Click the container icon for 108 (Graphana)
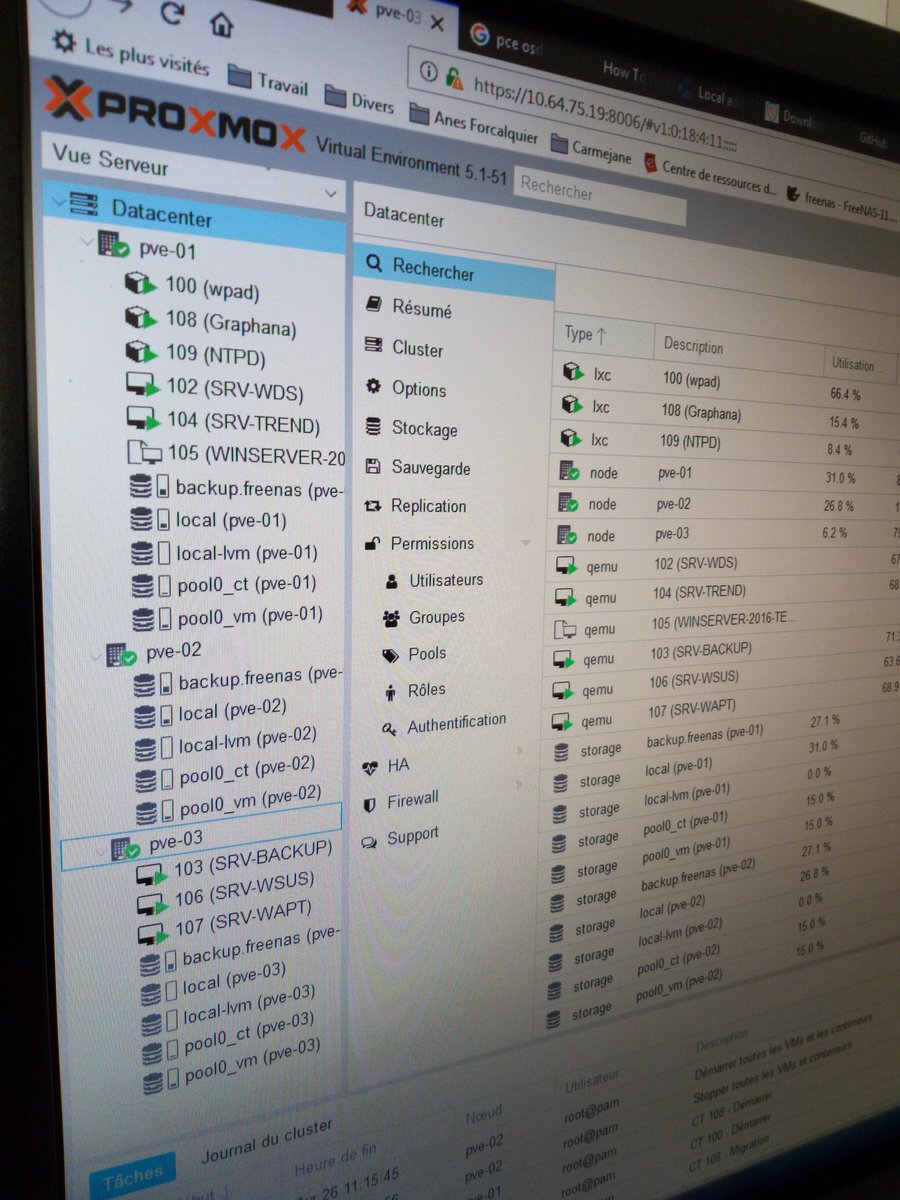This screenshot has height=1200, width=900. click(141, 319)
